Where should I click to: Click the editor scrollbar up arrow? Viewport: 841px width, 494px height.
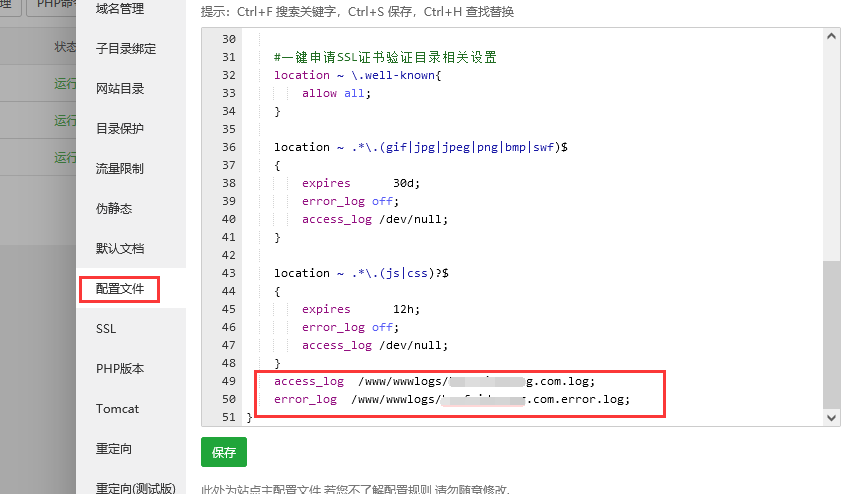(x=832, y=36)
